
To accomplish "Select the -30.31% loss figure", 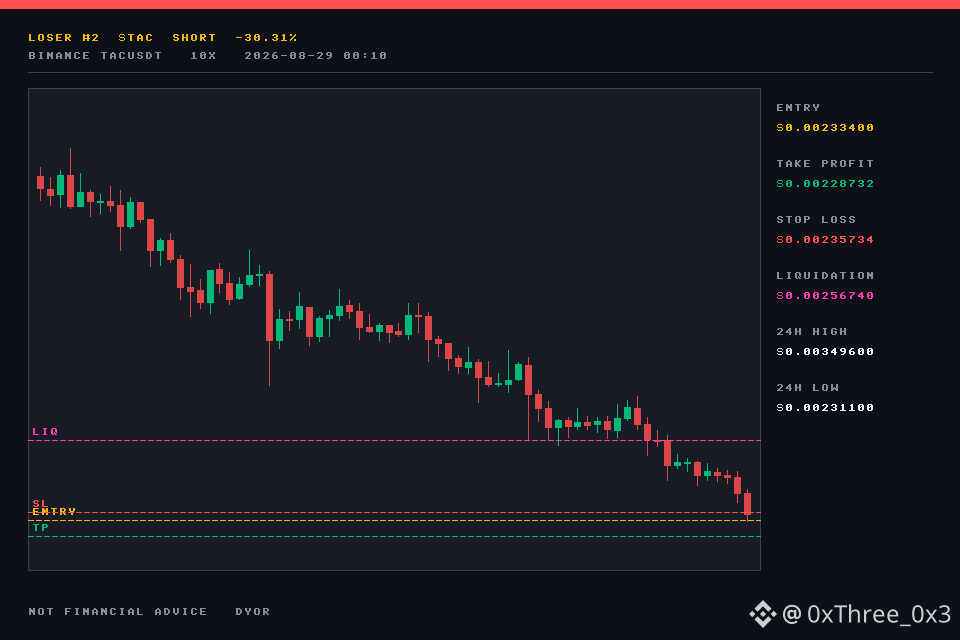I will (x=266, y=38).
